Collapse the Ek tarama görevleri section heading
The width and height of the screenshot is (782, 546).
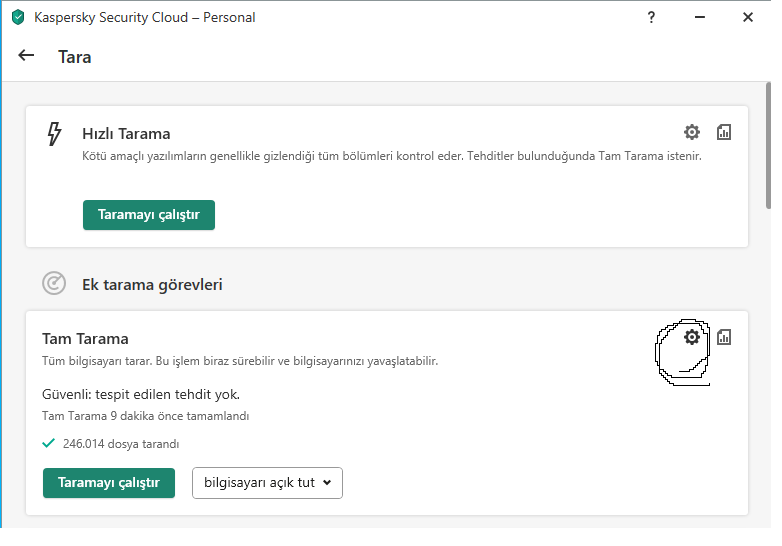152,284
